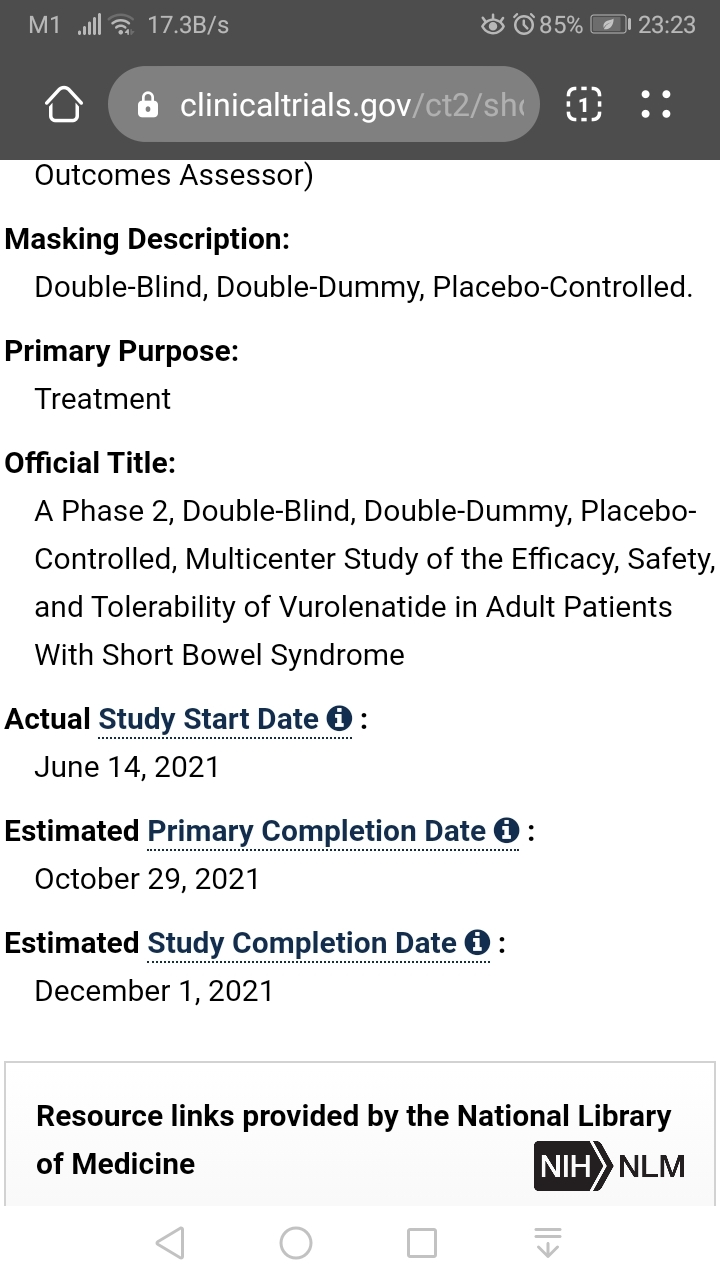The height and width of the screenshot is (1280, 720).
Task: Open the Primary Completion Date link
Action: (x=316, y=831)
